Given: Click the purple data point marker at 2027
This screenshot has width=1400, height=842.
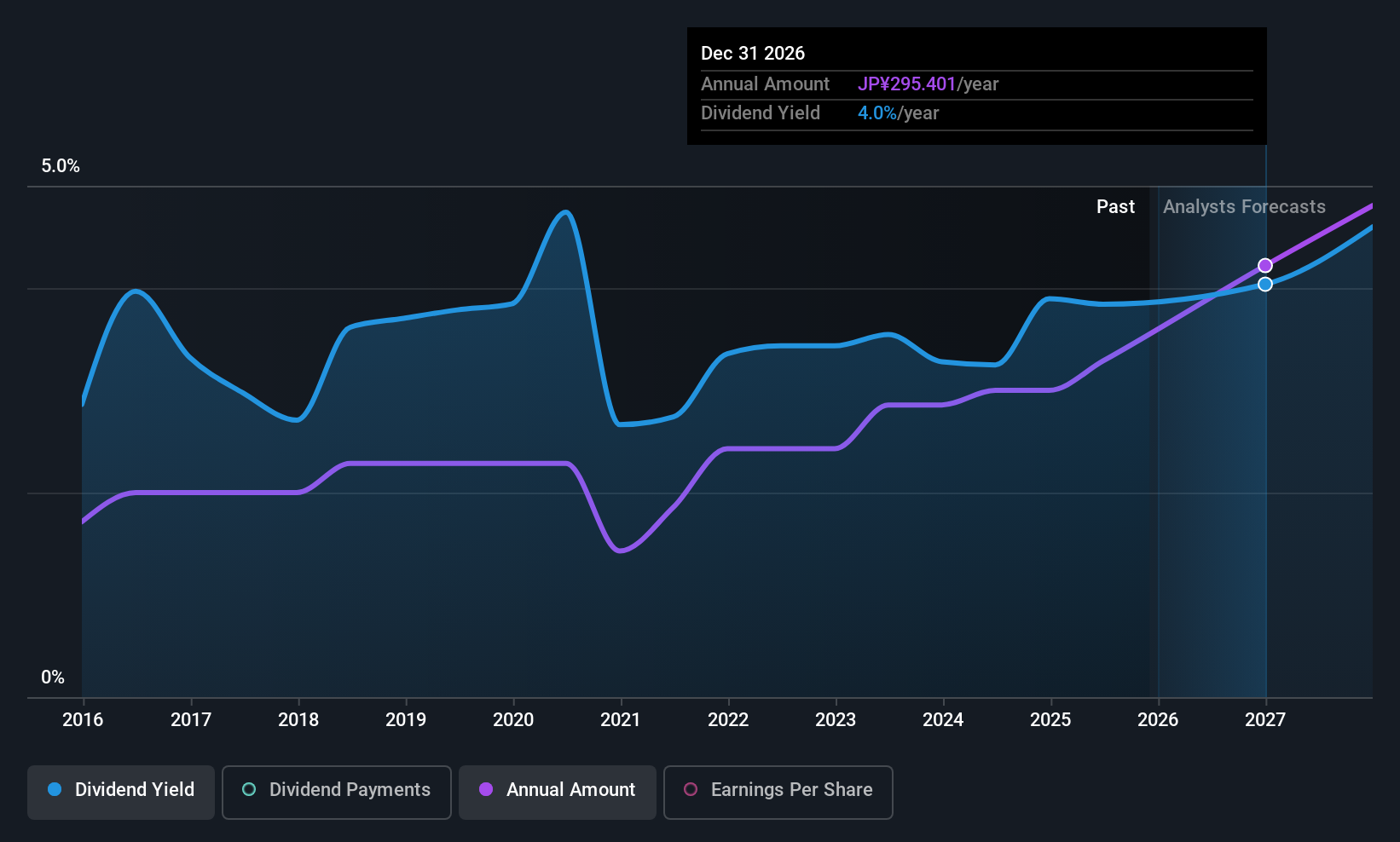Looking at the screenshot, I should point(1265,266).
